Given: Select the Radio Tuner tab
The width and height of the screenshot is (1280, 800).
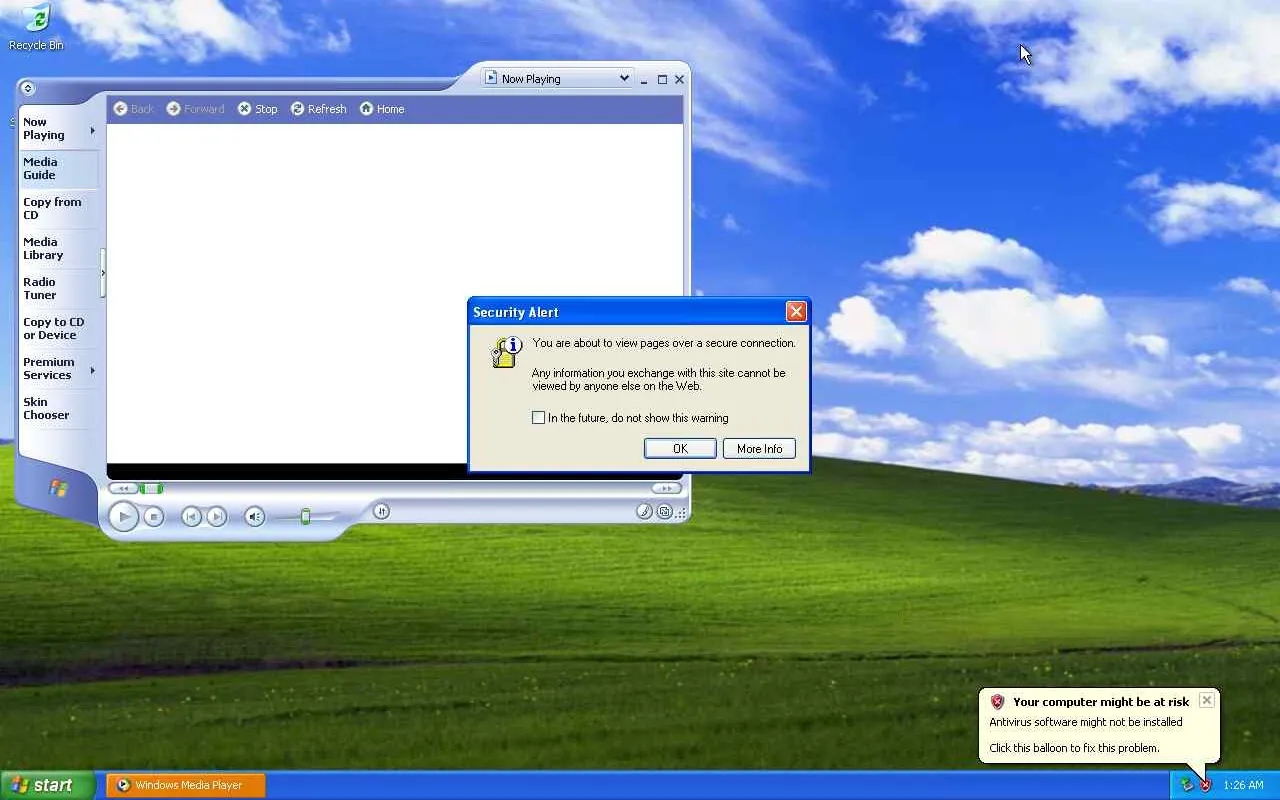Looking at the screenshot, I should (x=59, y=288).
